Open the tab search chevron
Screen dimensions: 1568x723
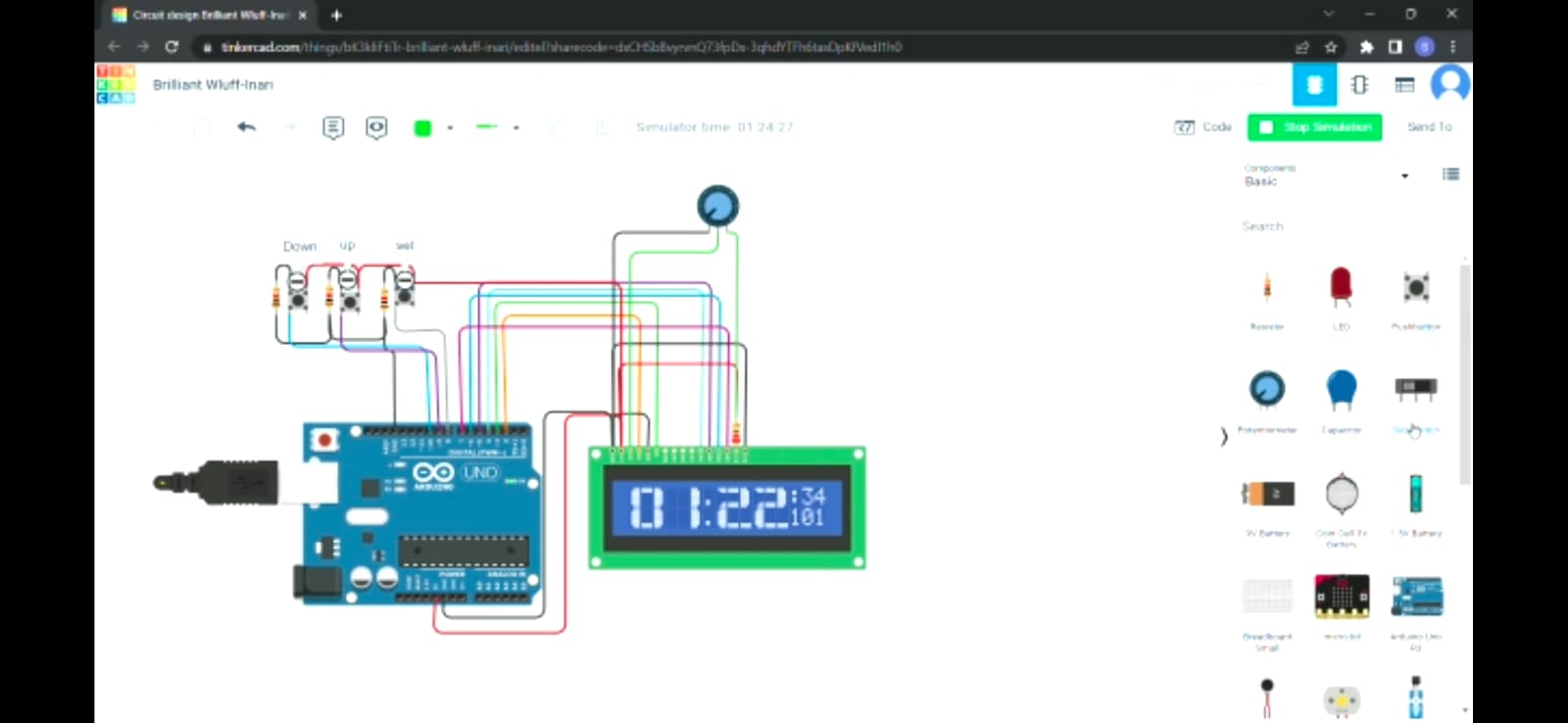click(1329, 14)
